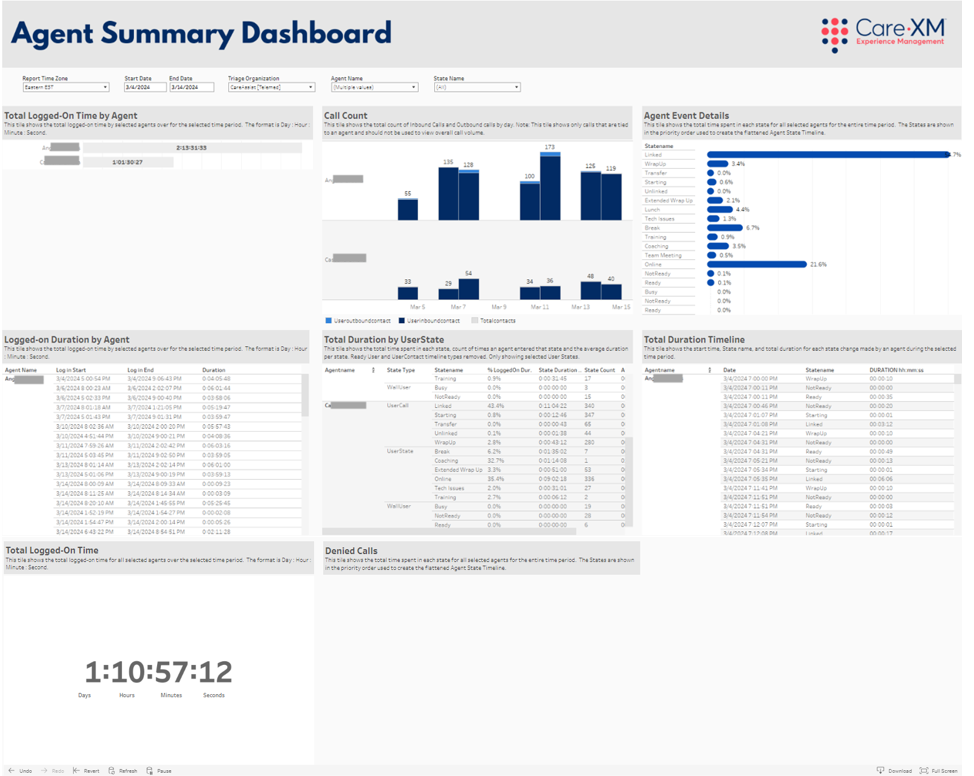Click the End Date input field
The width and height of the screenshot is (974, 776).
point(191,88)
